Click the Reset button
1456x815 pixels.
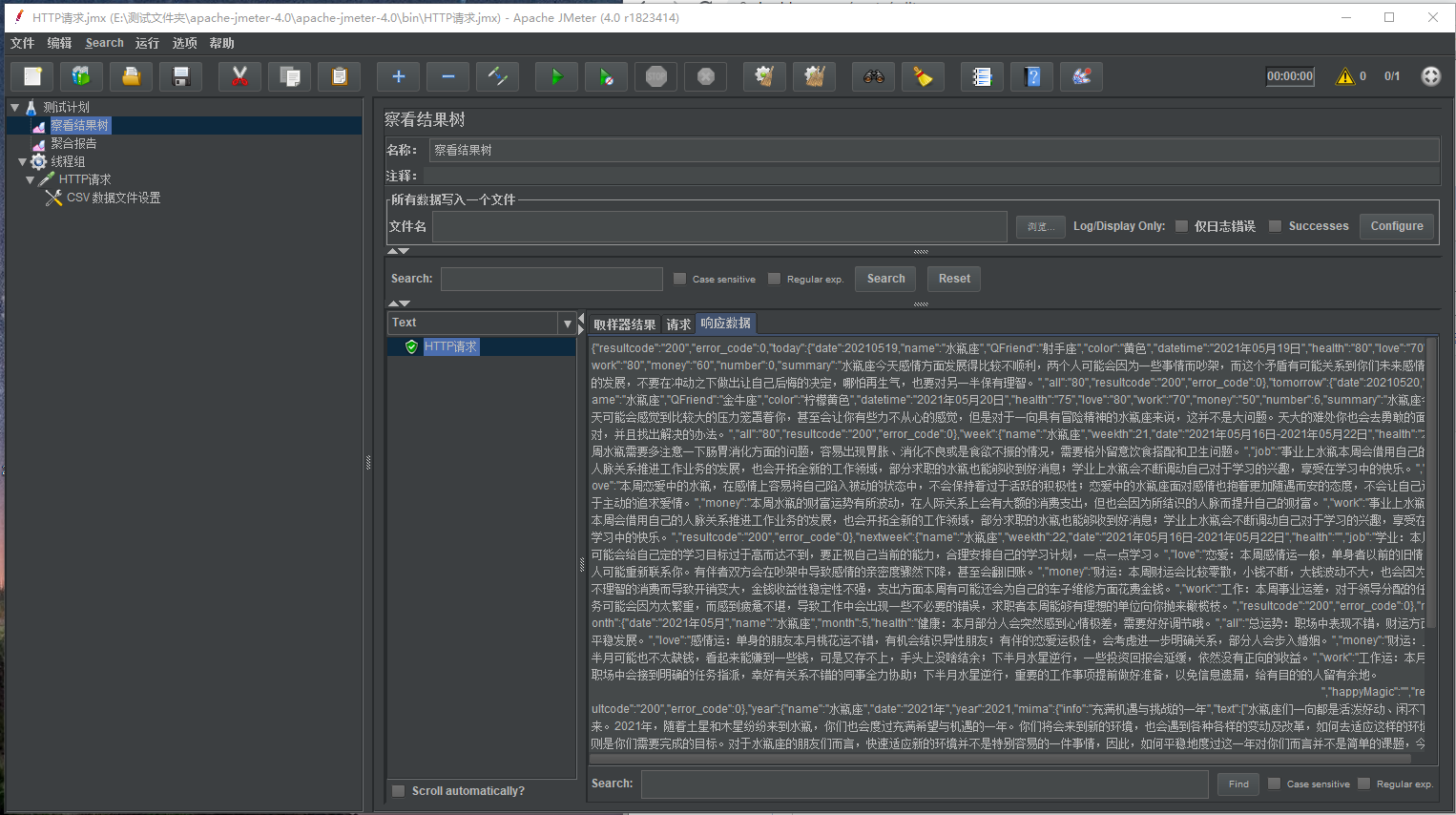[x=954, y=279]
